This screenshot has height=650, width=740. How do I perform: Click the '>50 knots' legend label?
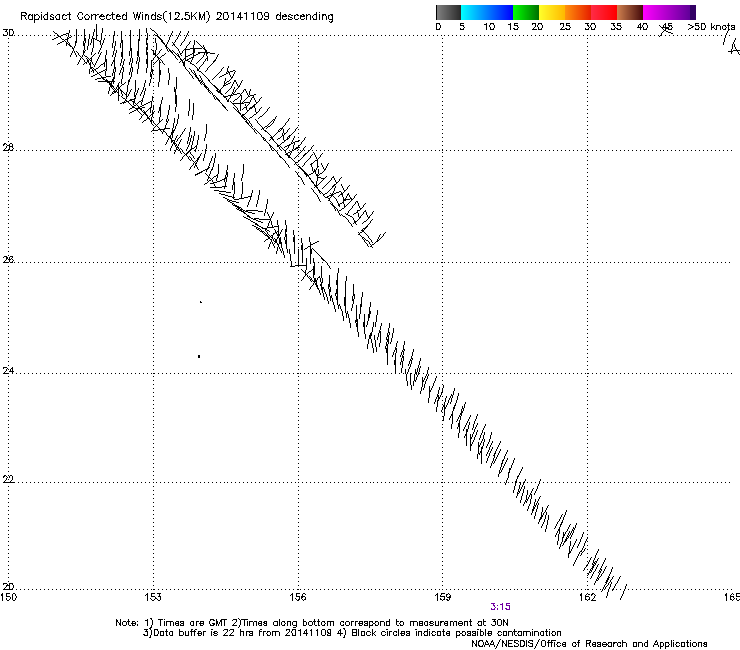click(711, 27)
